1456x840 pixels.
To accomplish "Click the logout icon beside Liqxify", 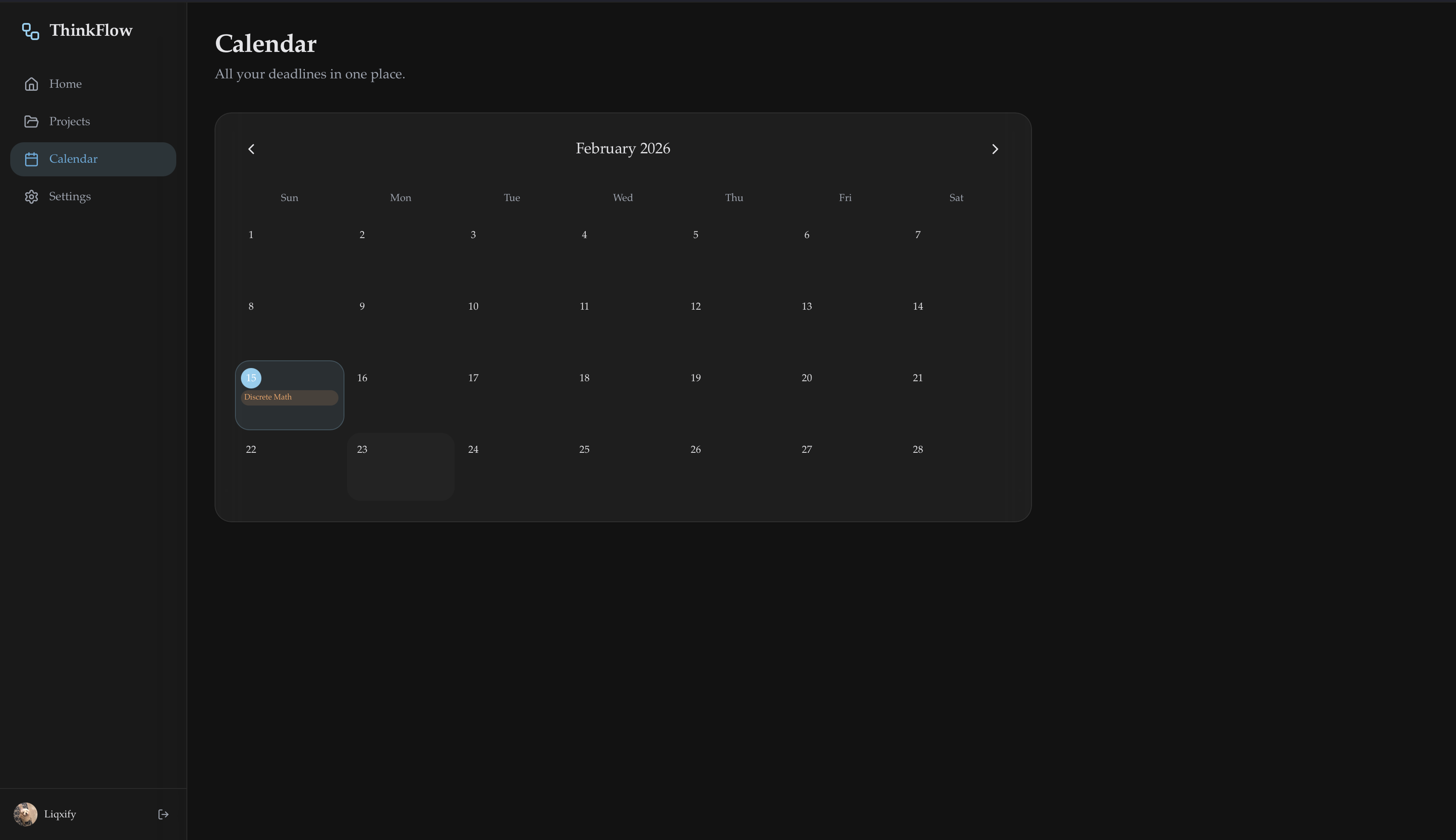I will (x=163, y=814).
